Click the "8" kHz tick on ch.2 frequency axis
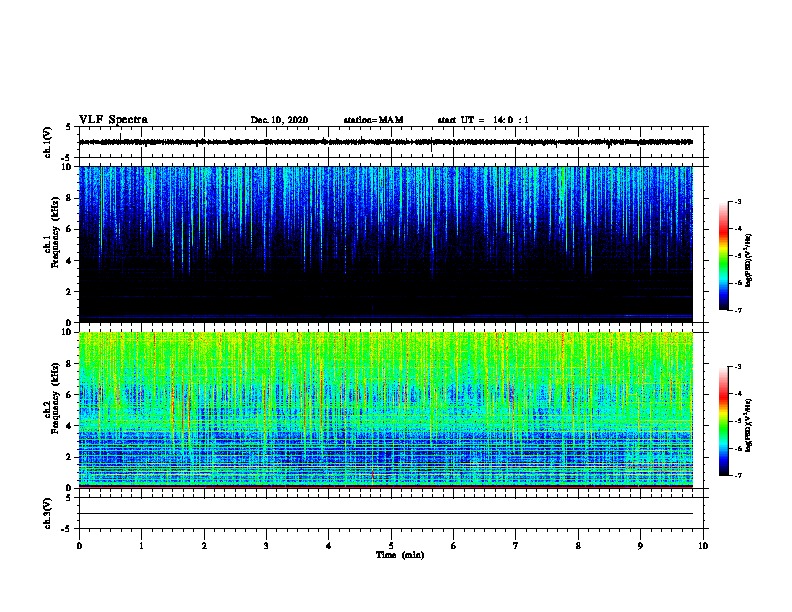 point(69,364)
